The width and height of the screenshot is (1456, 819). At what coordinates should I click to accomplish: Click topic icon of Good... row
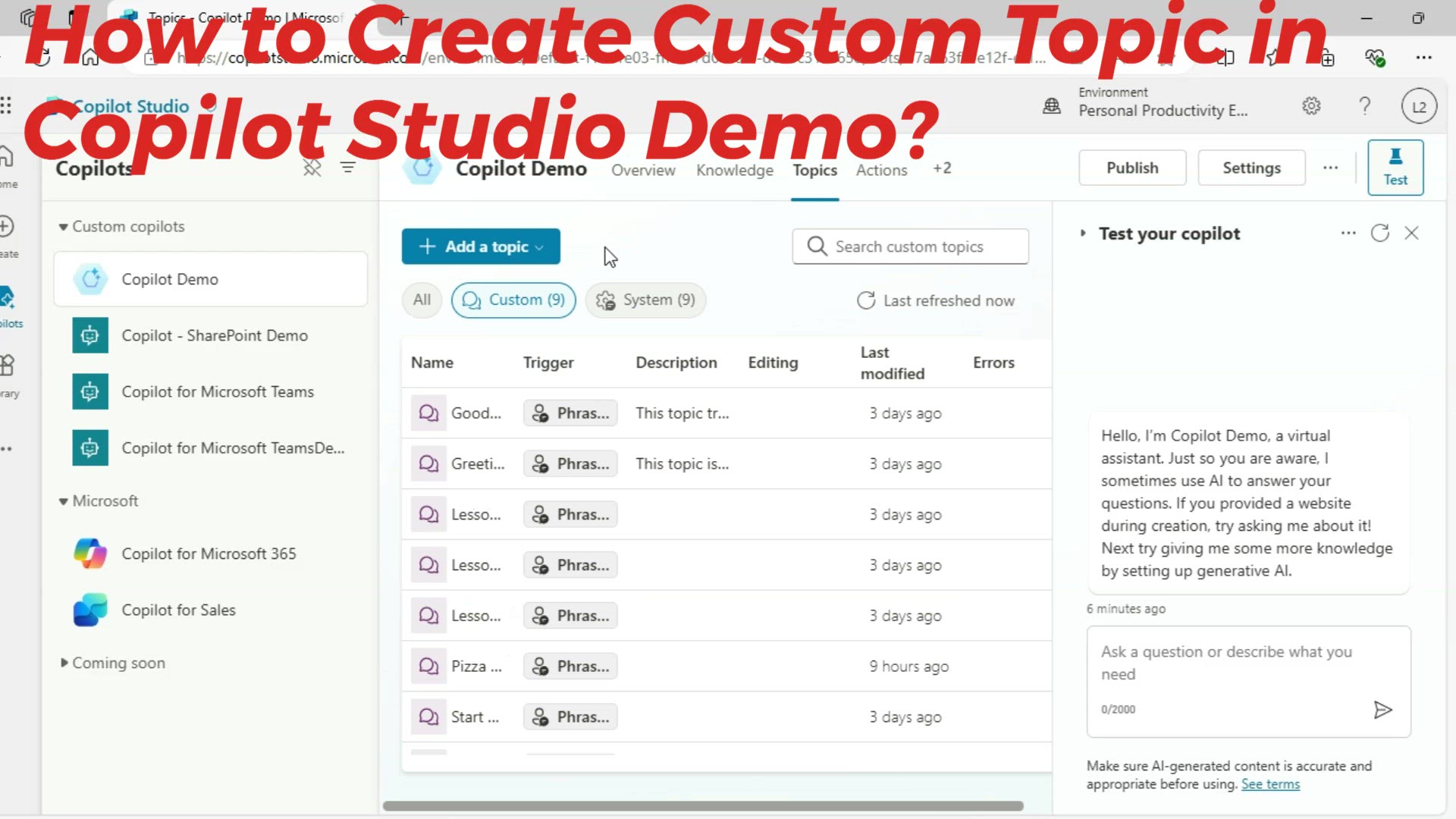pyautogui.click(x=428, y=413)
